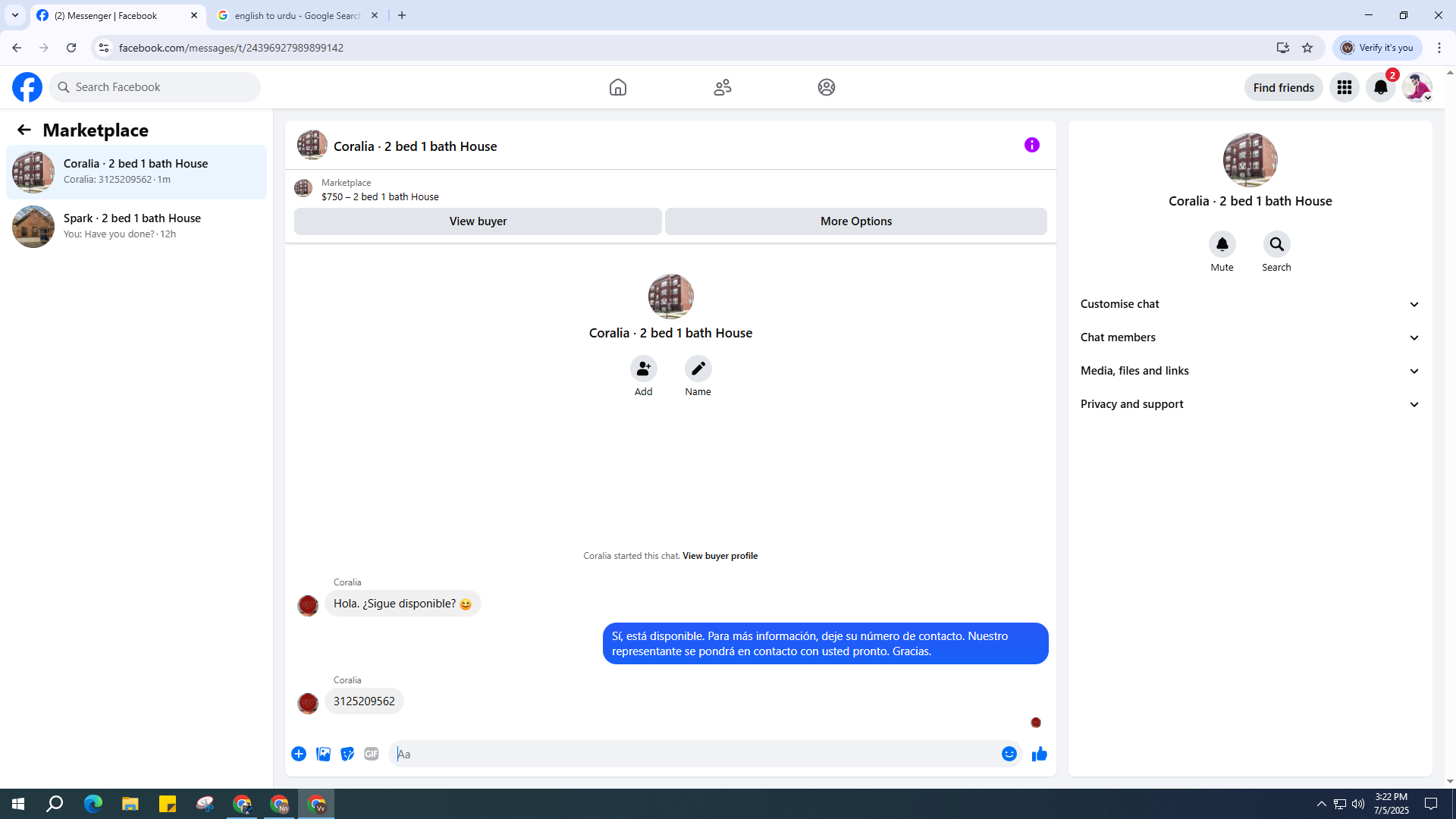Image resolution: width=1456 pixels, height=819 pixels.
Task: Open Facebook notifications bell
Action: [1380, 87]
